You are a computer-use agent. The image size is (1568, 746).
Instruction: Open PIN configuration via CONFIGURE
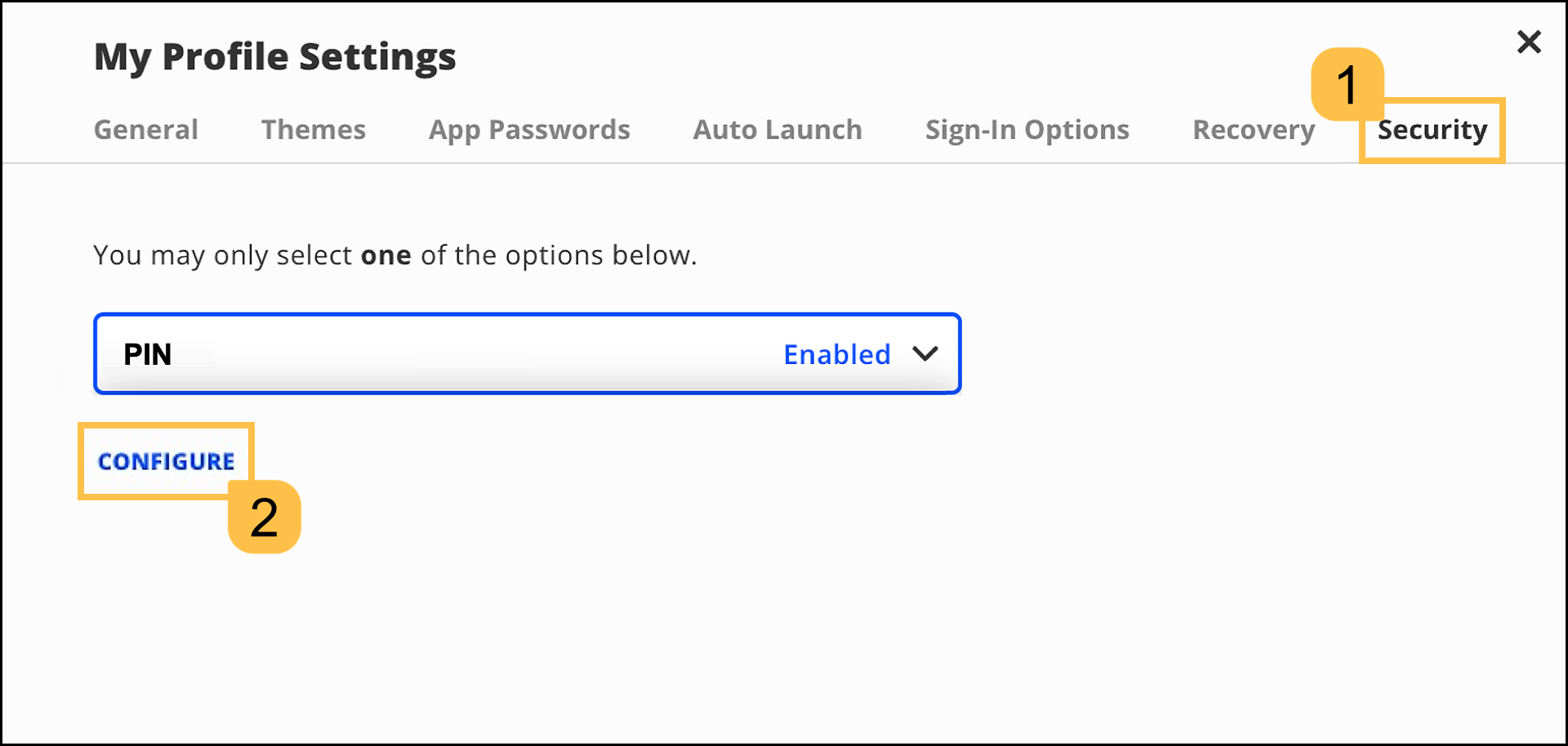pos(166,461)
